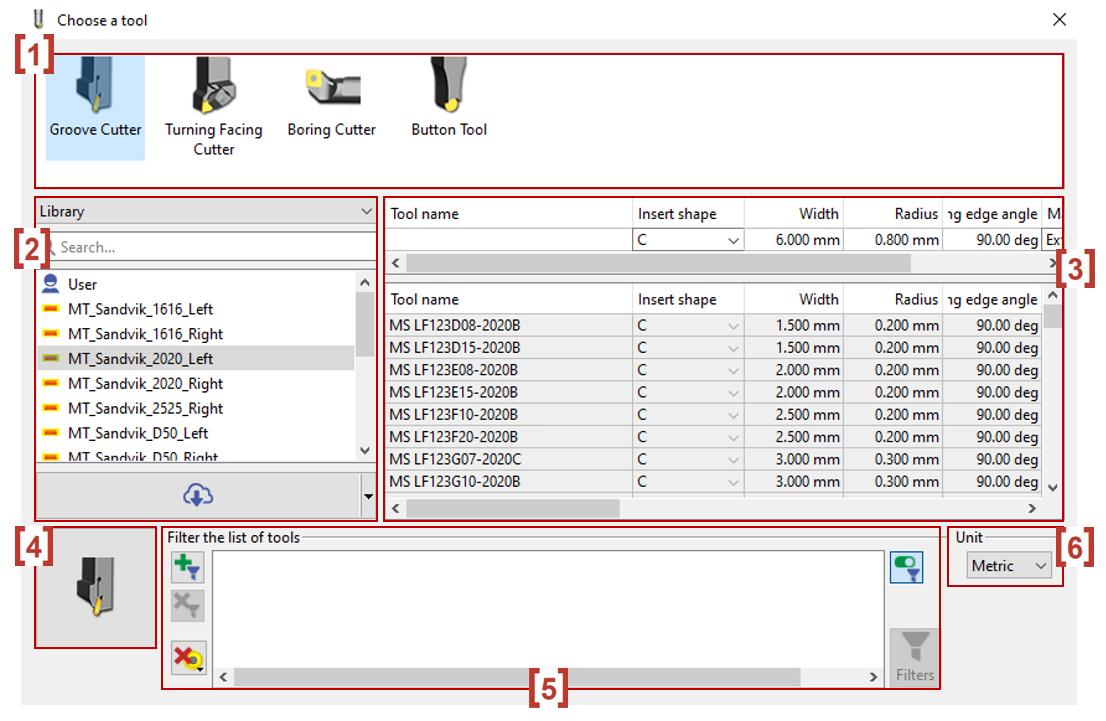
Task: Click the tool preview thumbnail above the filter panel
Action: [x=95, y=590]
